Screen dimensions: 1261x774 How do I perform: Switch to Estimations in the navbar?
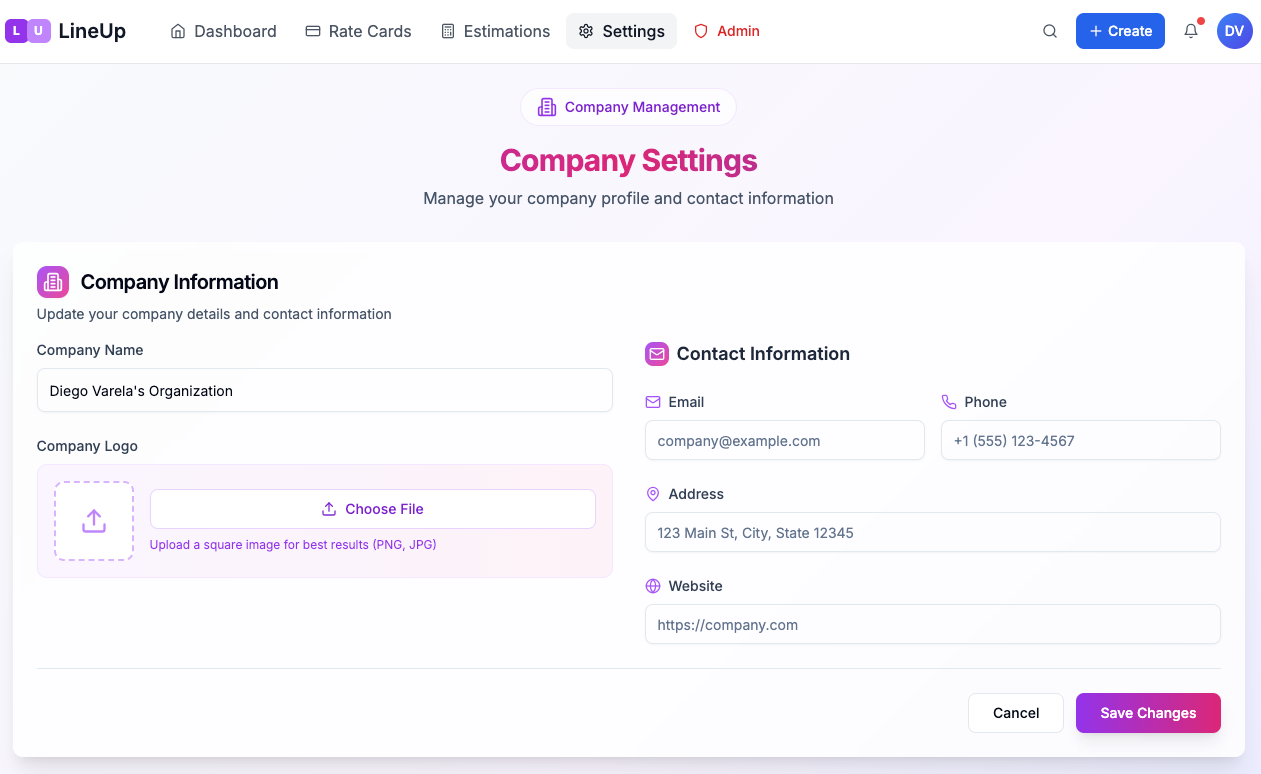495,31
